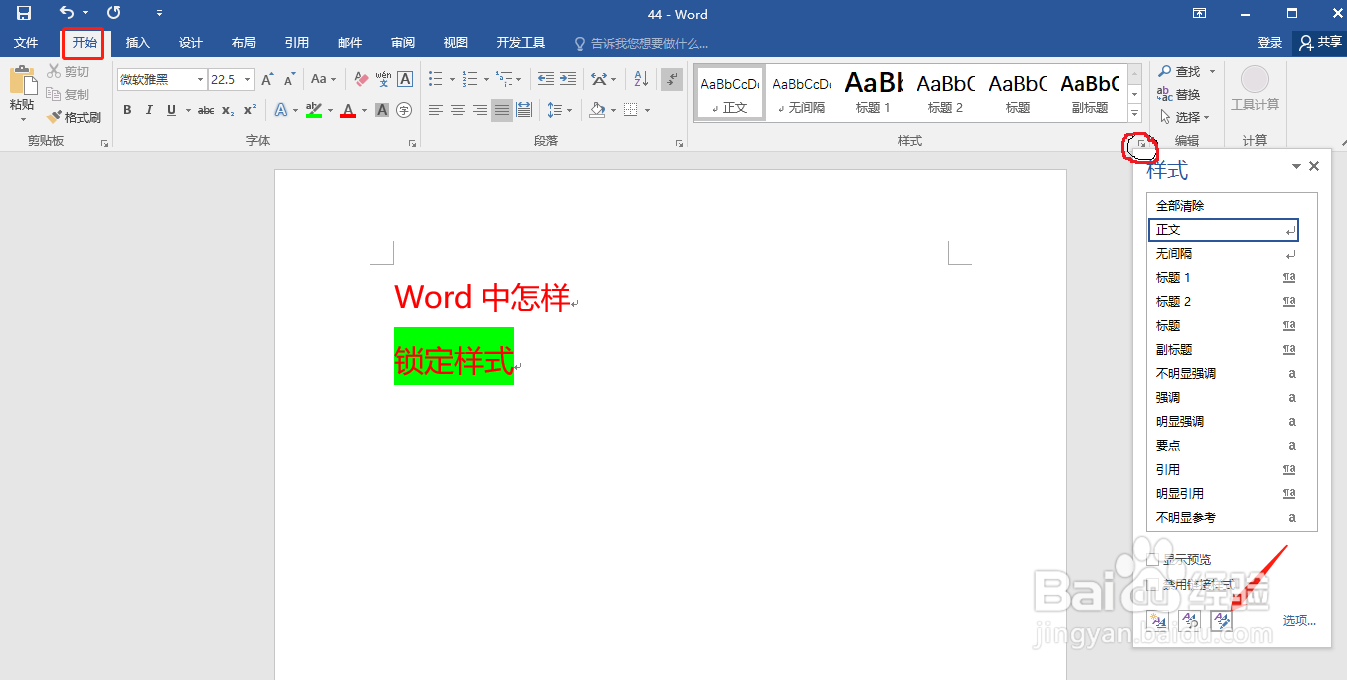Apply superscript formatting
The height and width of the screenshot is (680, 1347).
pyautogui.click(x=250, y=110)
